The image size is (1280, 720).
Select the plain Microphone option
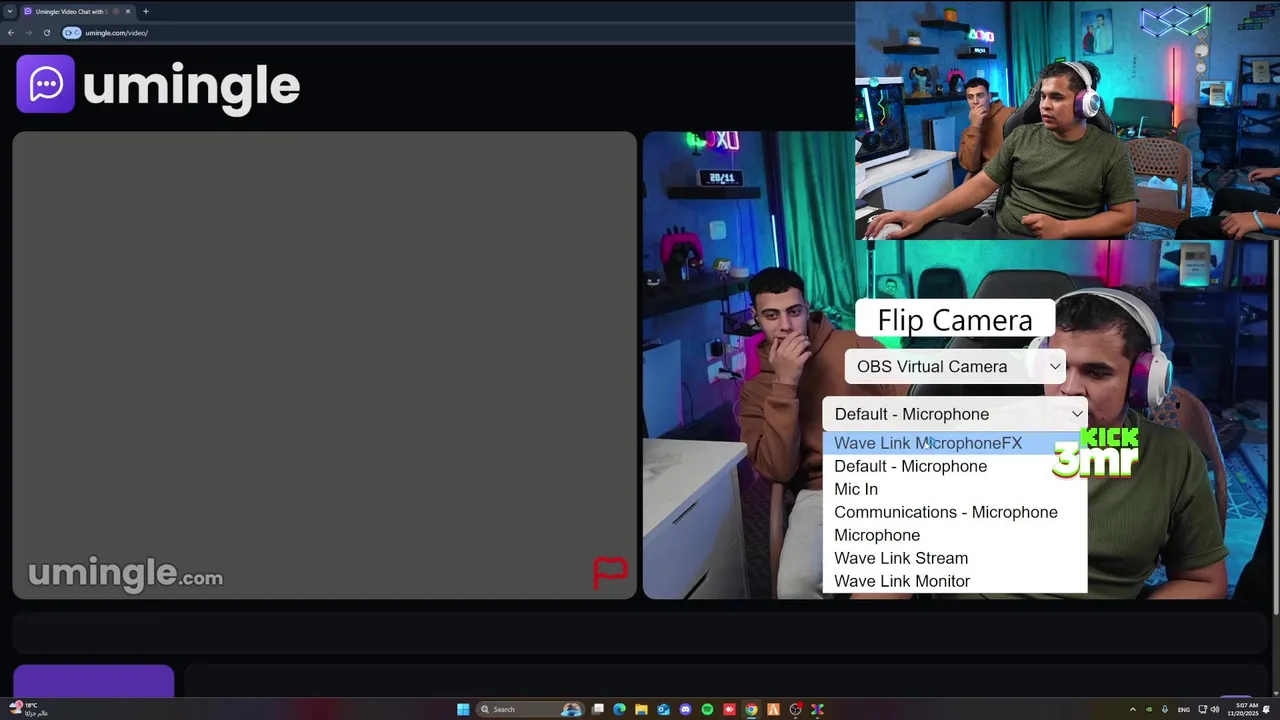click(x=954, y=535)
